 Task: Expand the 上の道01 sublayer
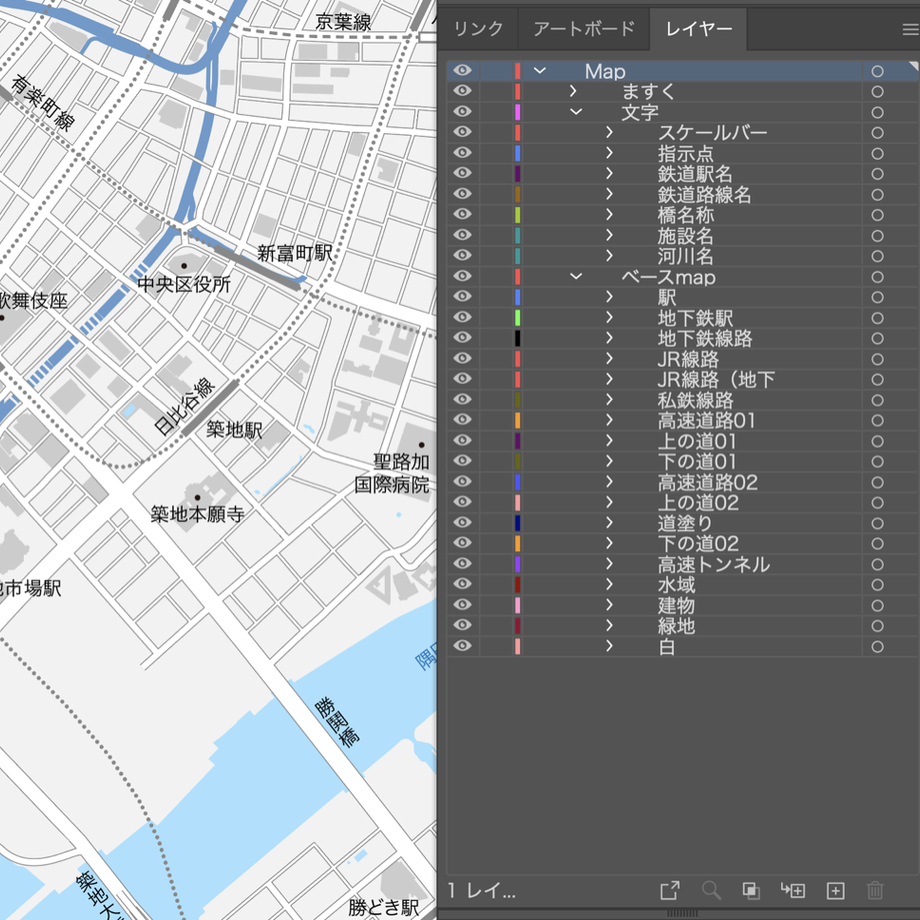(610, 441)
